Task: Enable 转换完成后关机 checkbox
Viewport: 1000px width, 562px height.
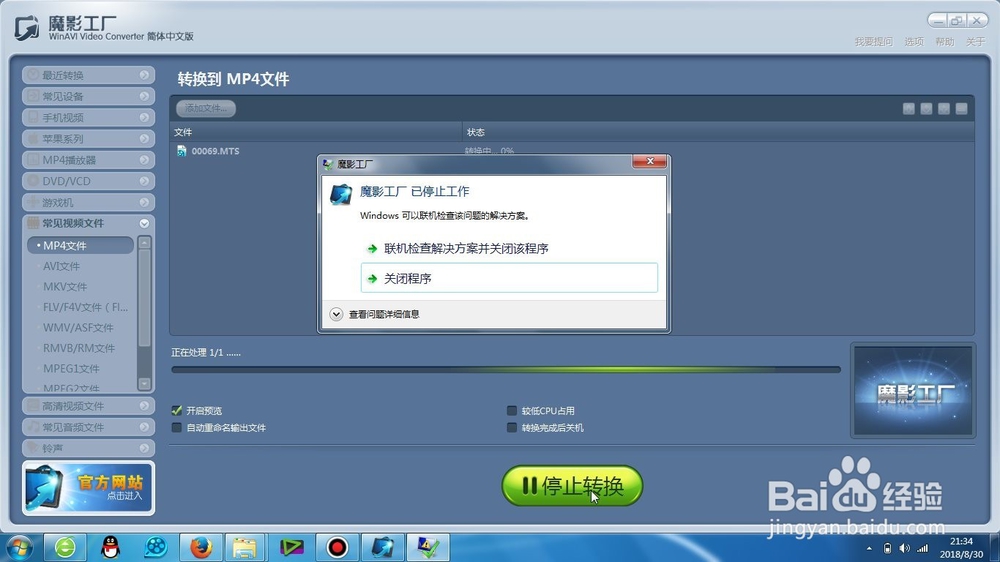Action: tap(511, 427)
